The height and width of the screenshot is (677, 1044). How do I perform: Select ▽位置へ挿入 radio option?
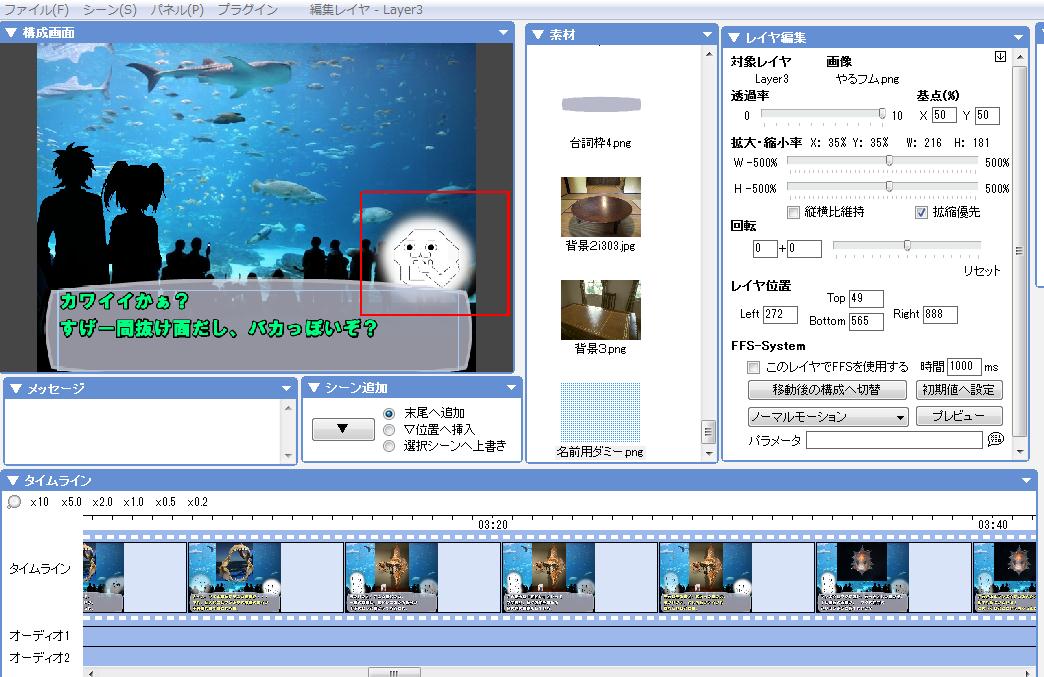(390, 430)
